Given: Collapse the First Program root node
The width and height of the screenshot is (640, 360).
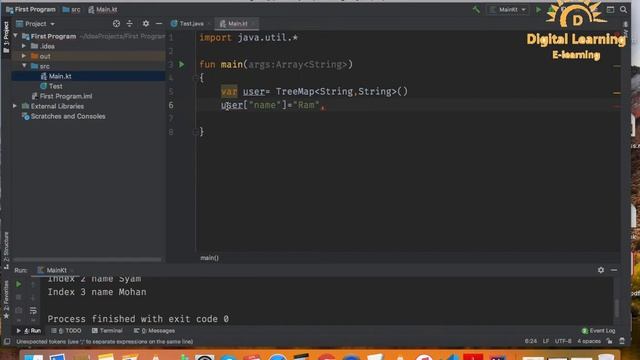Looking at the screenshot, I should 16,36.
